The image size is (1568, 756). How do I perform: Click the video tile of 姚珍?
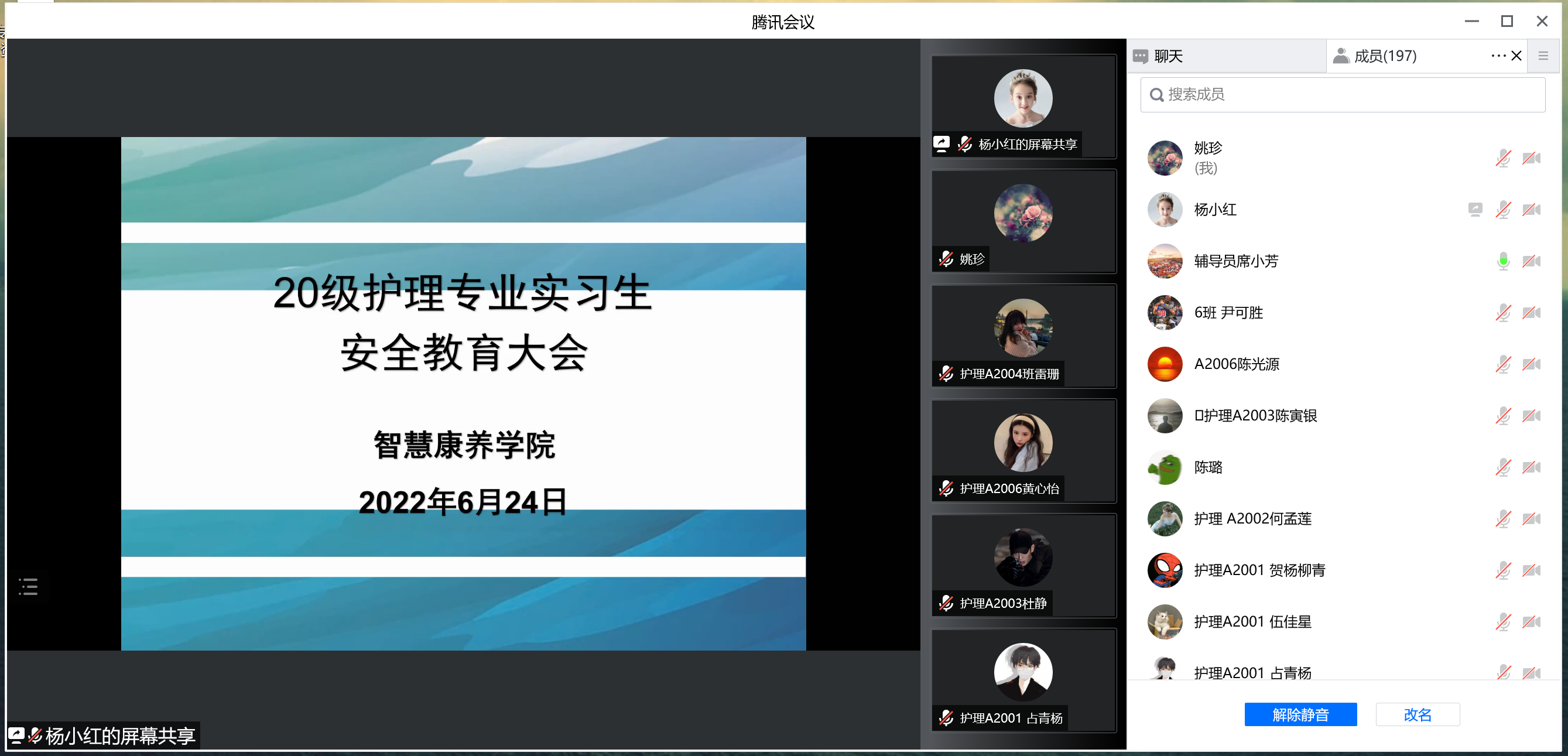pos(1023,221)
